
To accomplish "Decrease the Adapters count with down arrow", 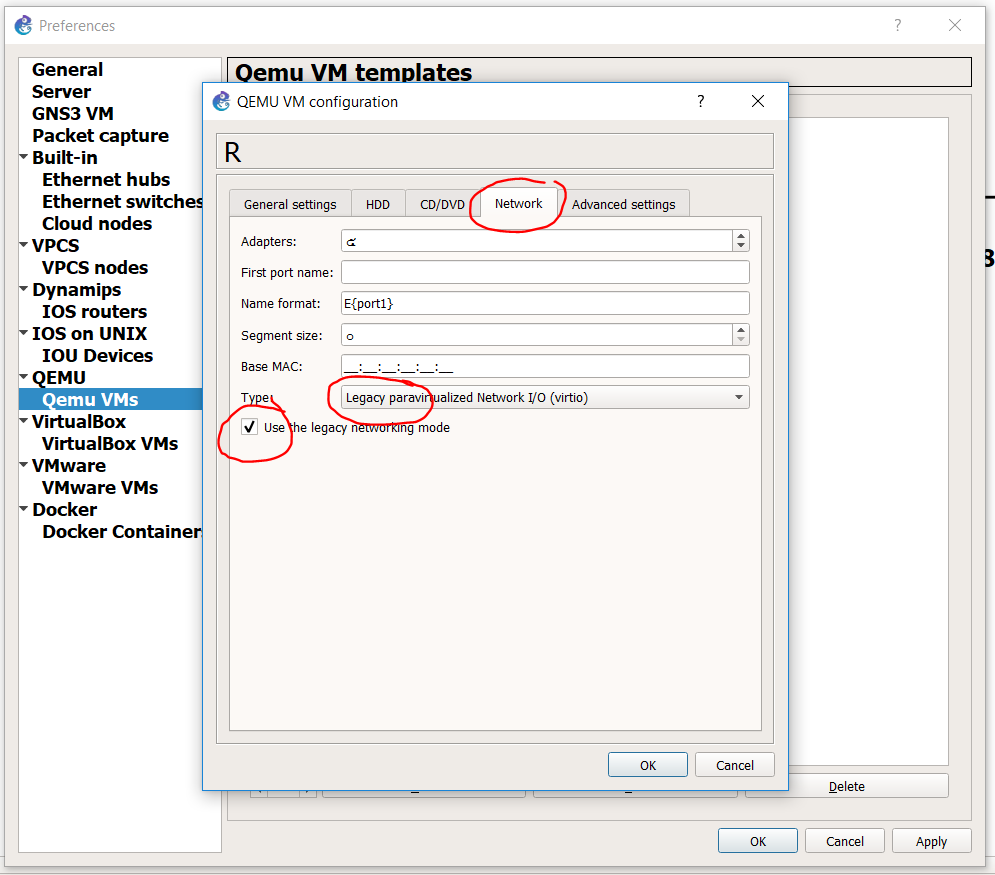I will (741, 246).
